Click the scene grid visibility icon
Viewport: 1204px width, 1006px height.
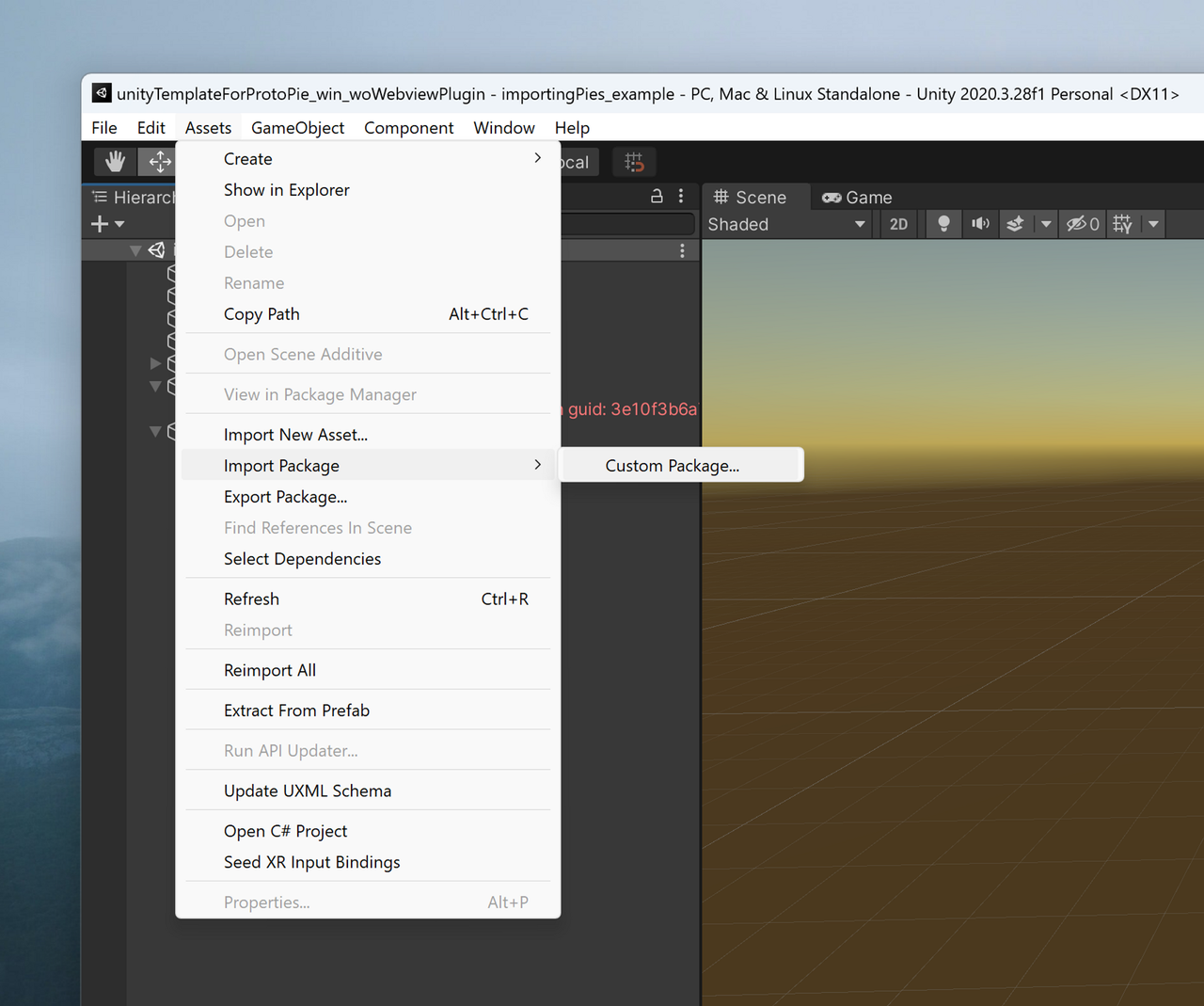[1122, 224]
